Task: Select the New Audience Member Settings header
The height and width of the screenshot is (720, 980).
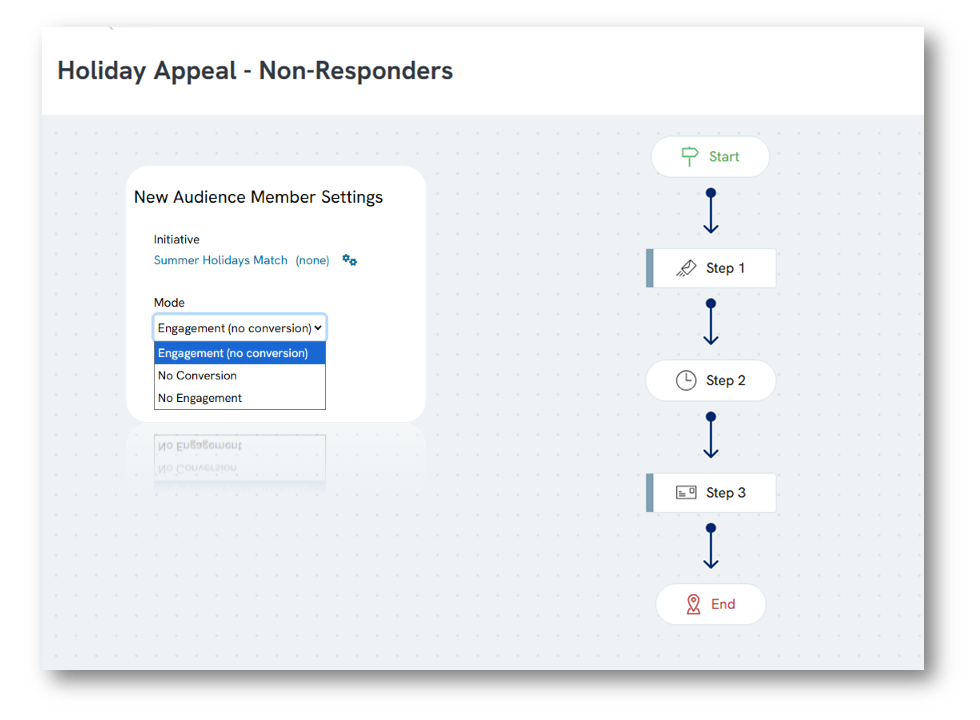Action: click(x=258, y=197)
